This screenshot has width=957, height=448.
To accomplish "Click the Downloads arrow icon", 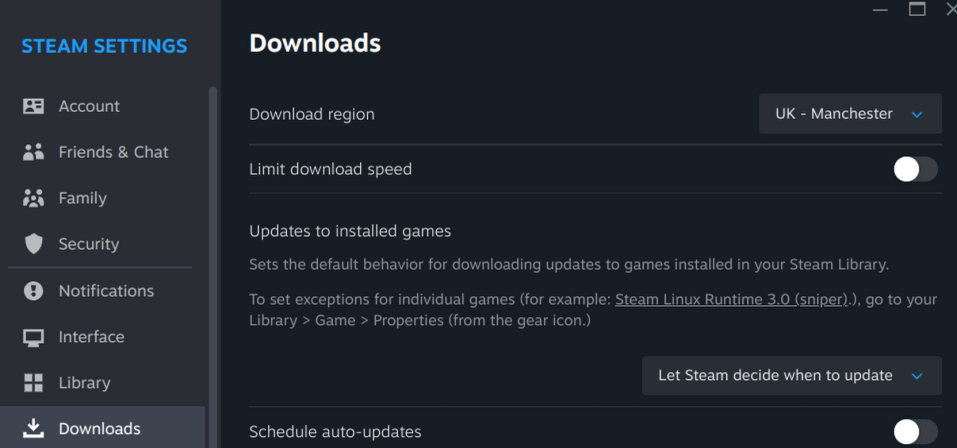I will (x=33, y=428).
